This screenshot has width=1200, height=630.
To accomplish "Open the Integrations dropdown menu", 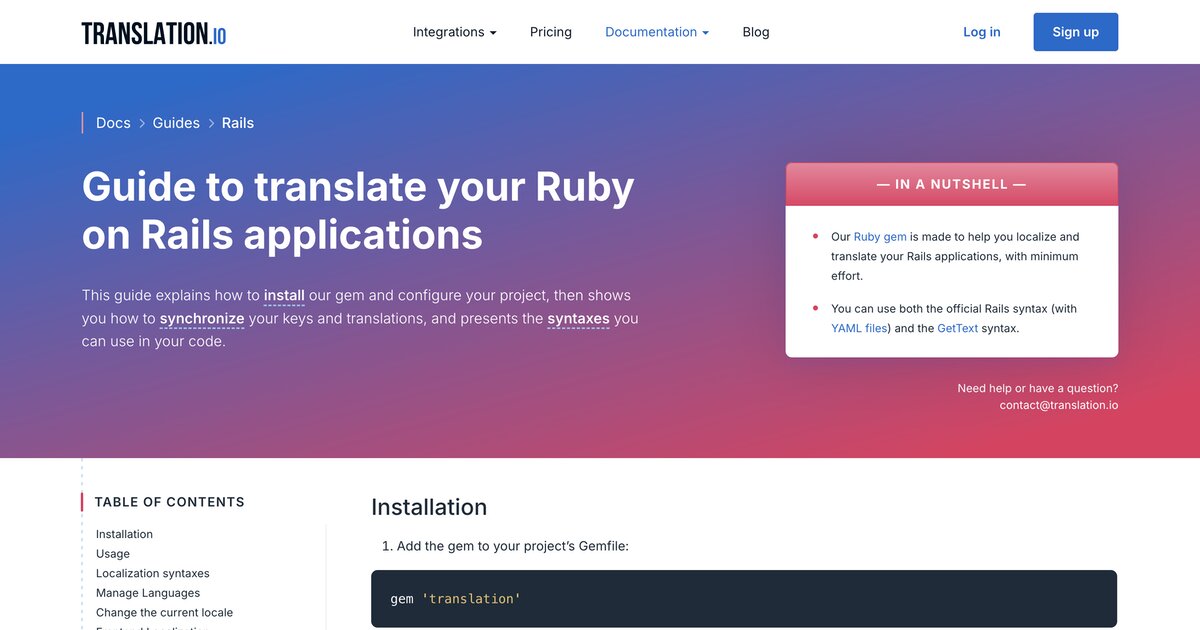I will click(x=455, y=32).
